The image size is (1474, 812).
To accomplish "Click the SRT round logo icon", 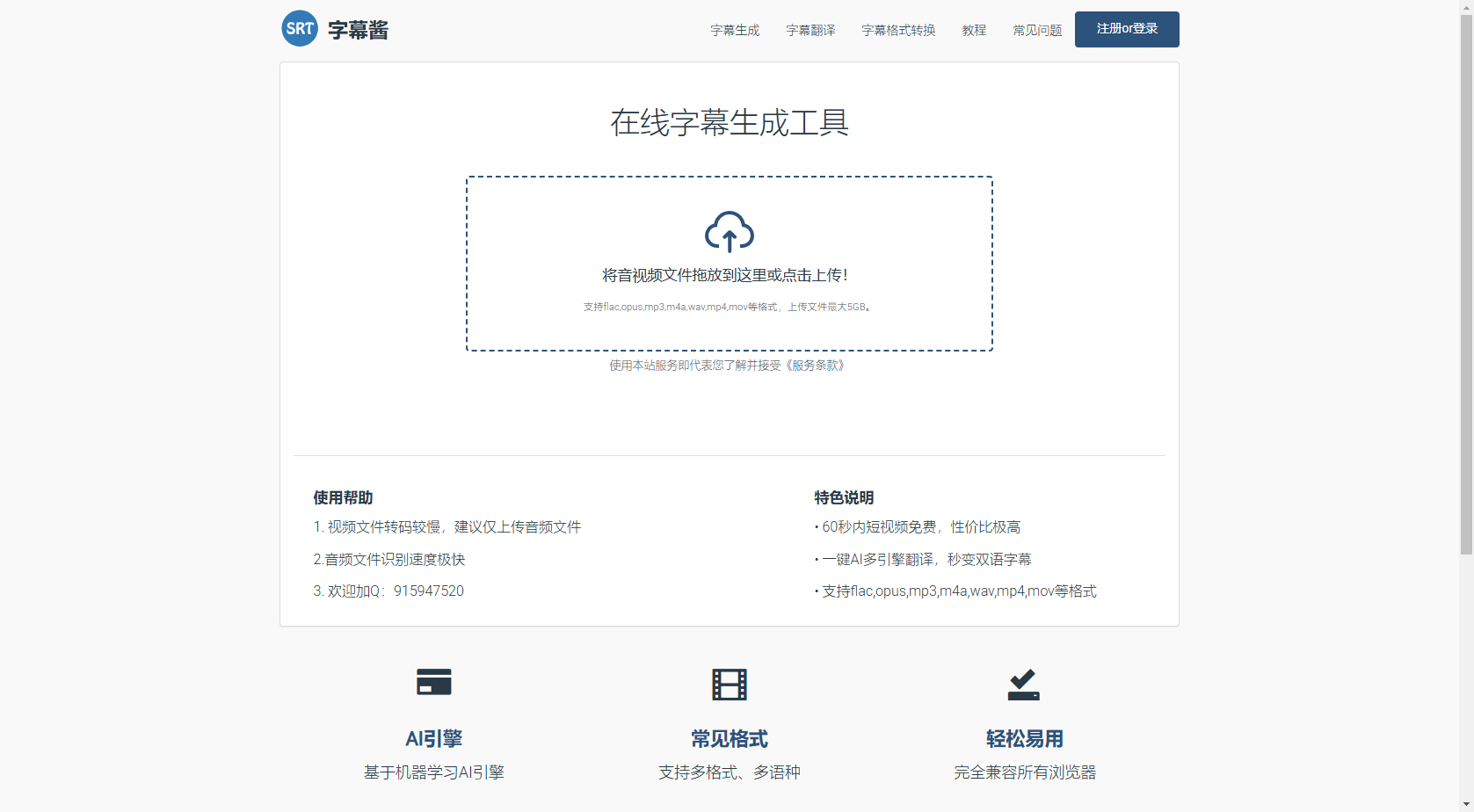I will [300, 29].
